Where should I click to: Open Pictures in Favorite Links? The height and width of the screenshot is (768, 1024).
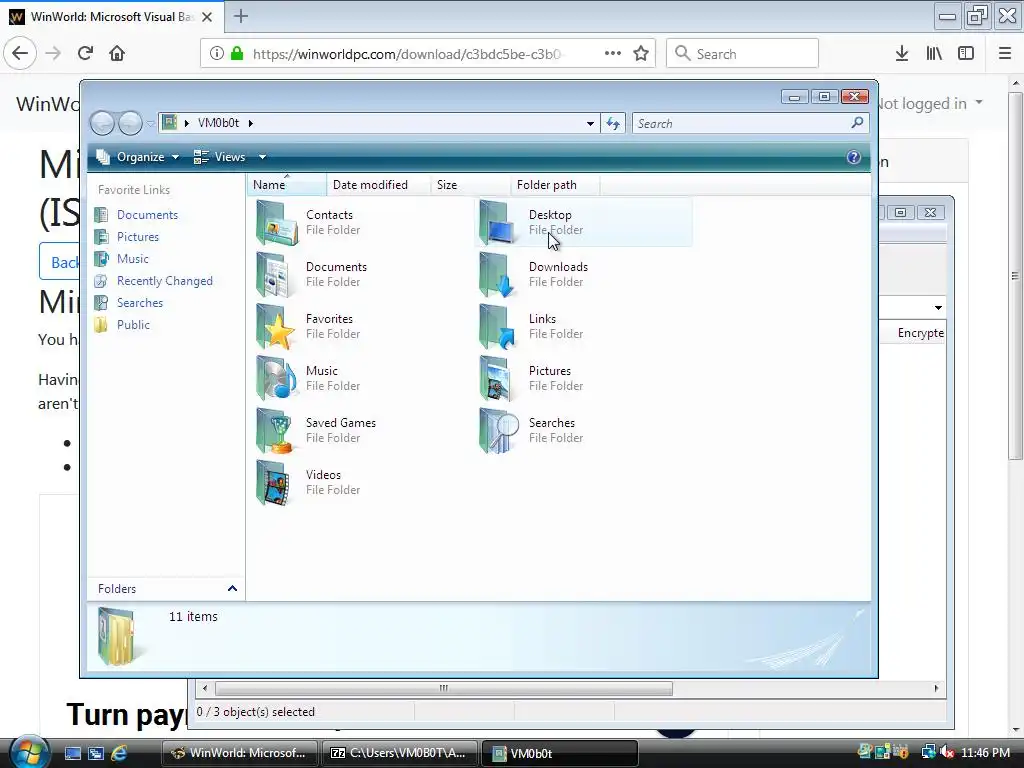(x=138, y=236)
